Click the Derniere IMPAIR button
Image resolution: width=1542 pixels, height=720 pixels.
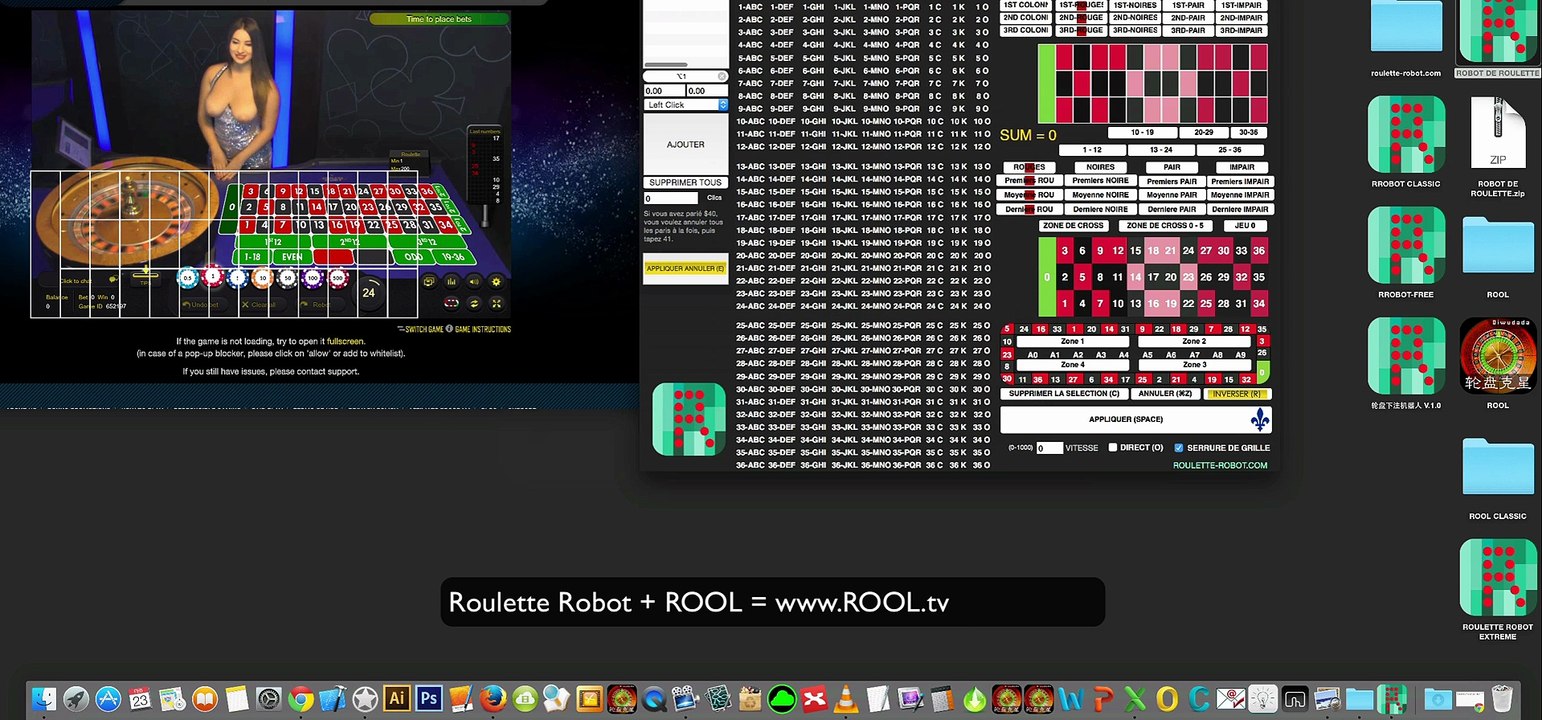coord(1240,209)
